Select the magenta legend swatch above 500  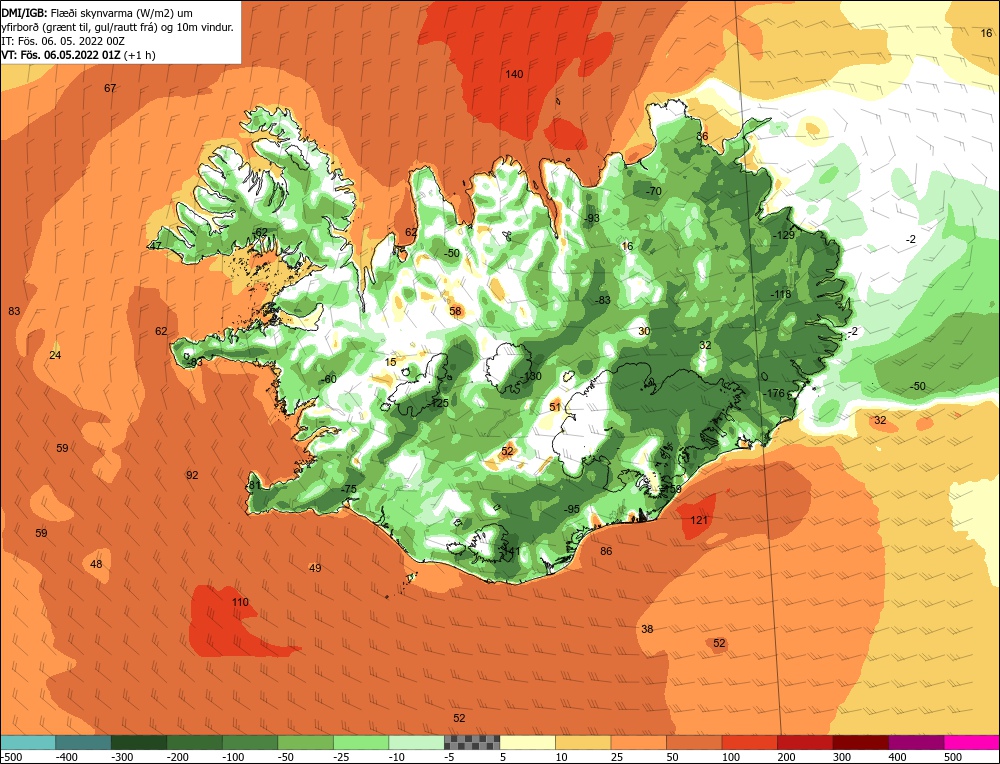pos(972,742)
